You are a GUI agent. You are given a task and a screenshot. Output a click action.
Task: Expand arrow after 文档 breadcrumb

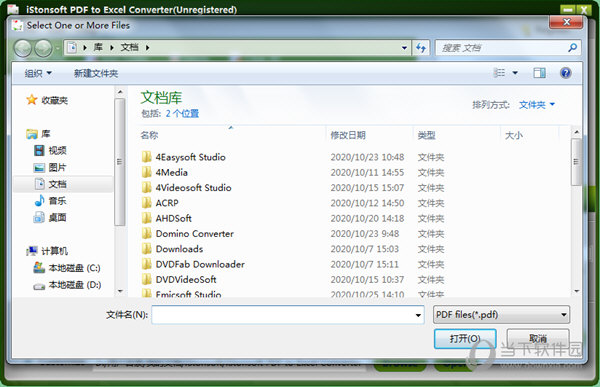pos(147,48)
